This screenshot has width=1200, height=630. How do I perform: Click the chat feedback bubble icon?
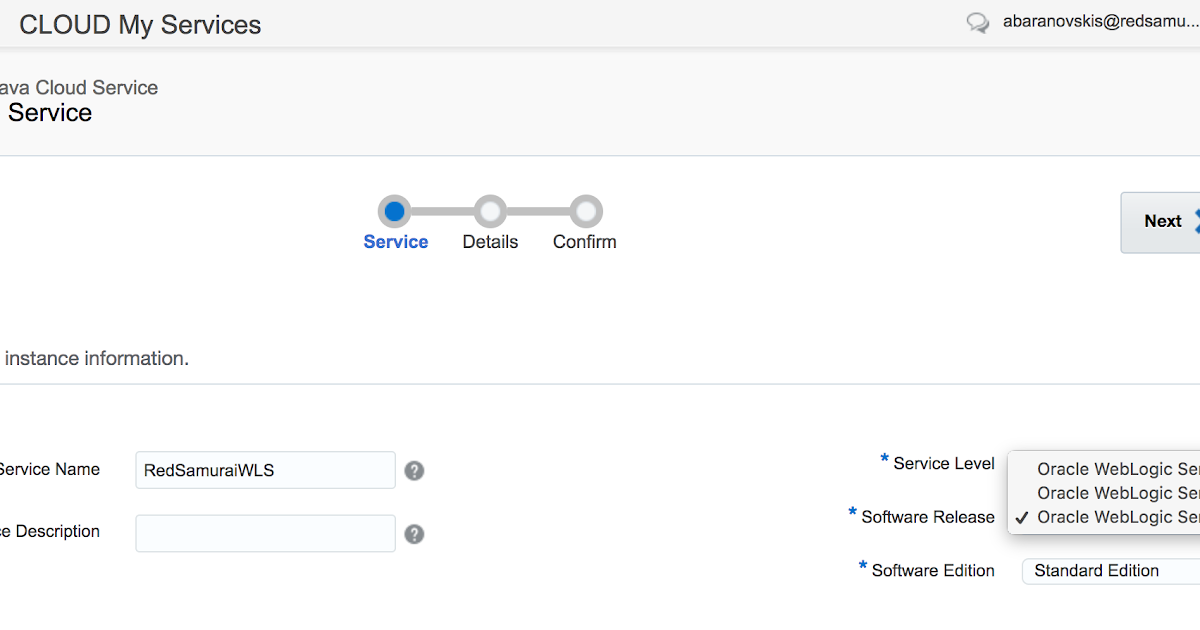978,22
